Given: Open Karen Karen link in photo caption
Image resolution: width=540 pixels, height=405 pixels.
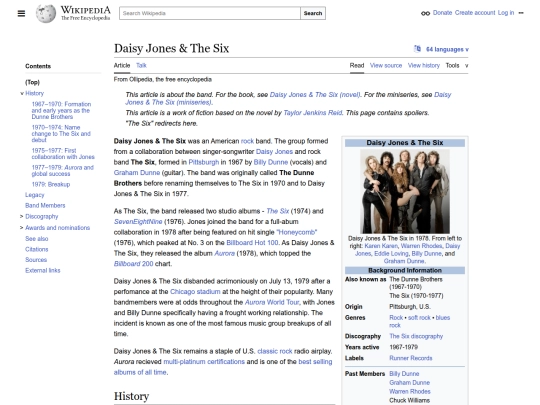Looking at the screenshot, I should tap(381, 246).
